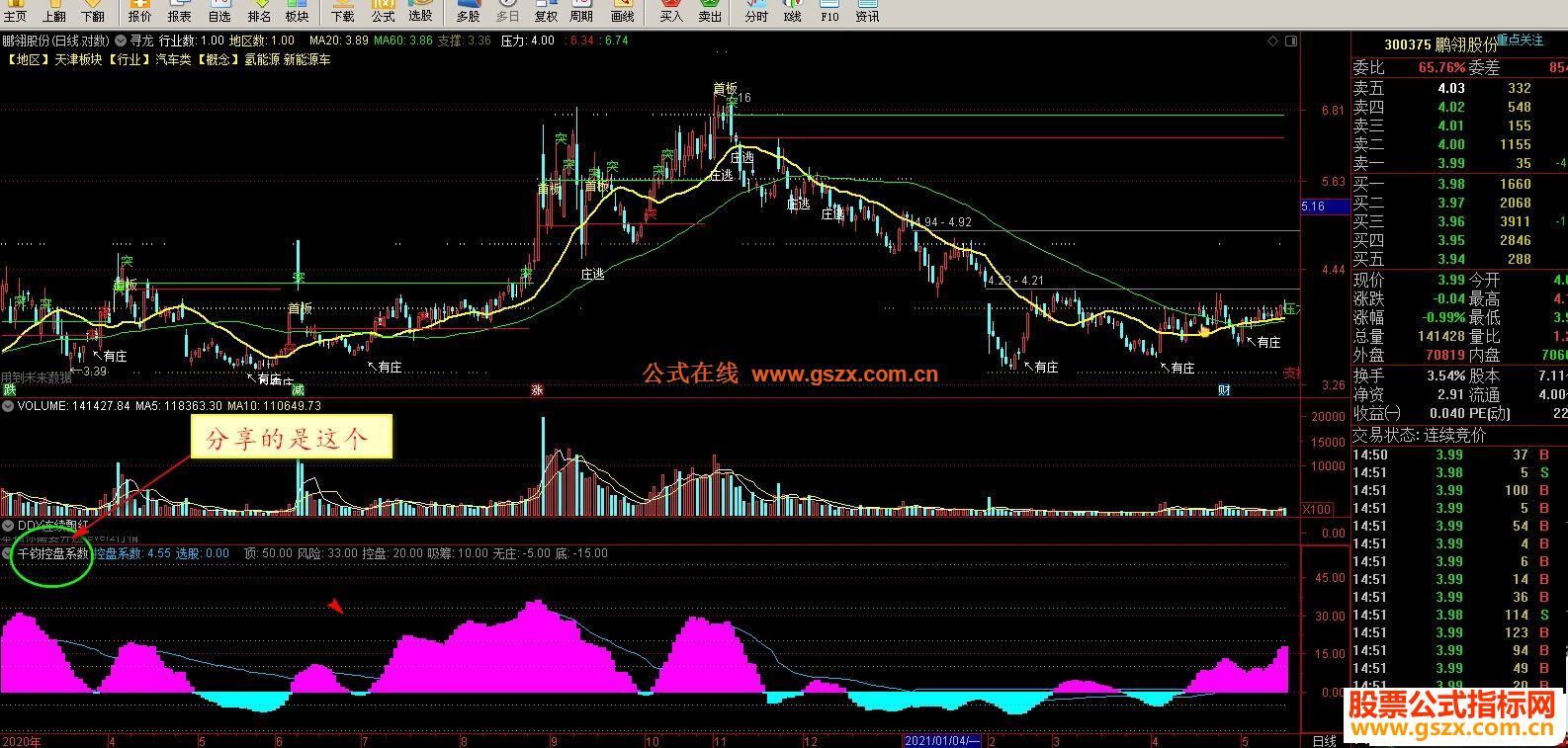Click the 新能源车 concept tag
The height and width of the screenshot is (748, 1568).
pyautogui.click(x=307, y=60)
